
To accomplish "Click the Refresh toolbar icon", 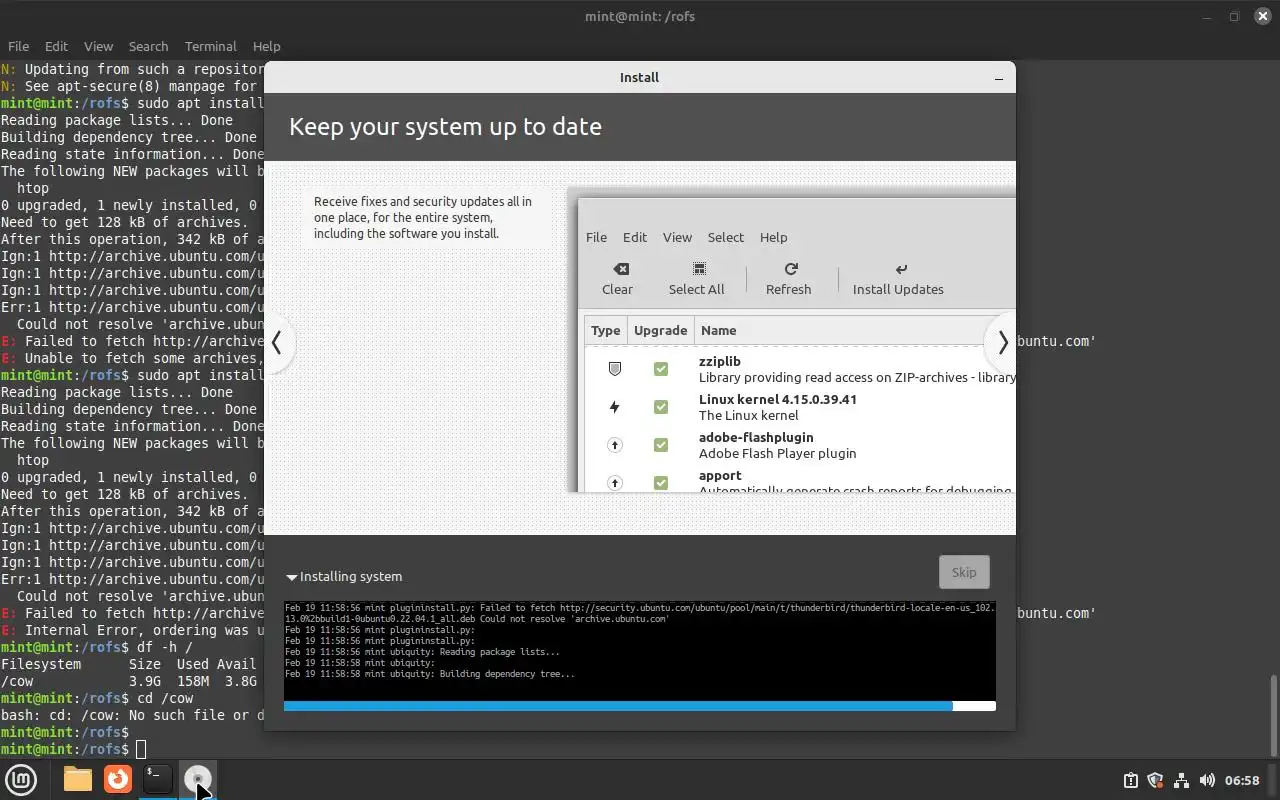I will click(x=791, y=269).
